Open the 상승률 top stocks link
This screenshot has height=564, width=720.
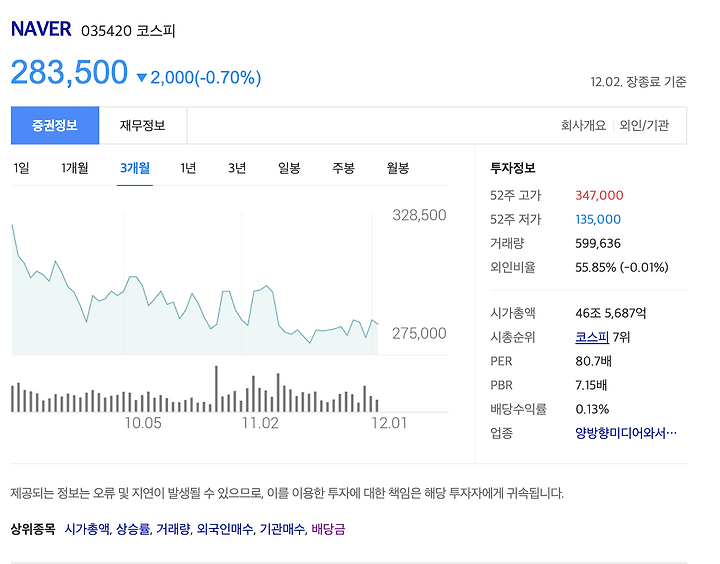(133, 529)
